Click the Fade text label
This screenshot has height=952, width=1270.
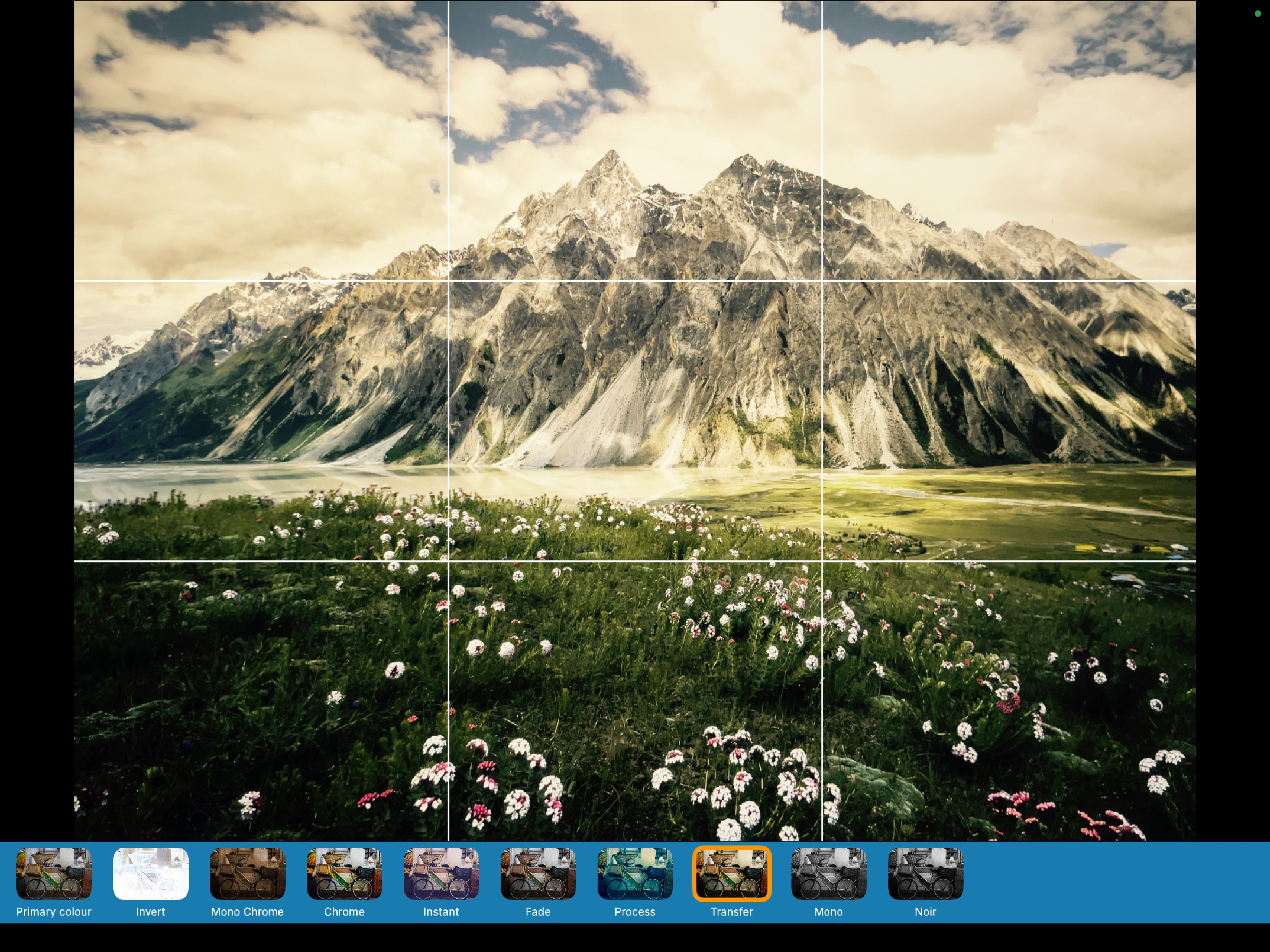538,912
